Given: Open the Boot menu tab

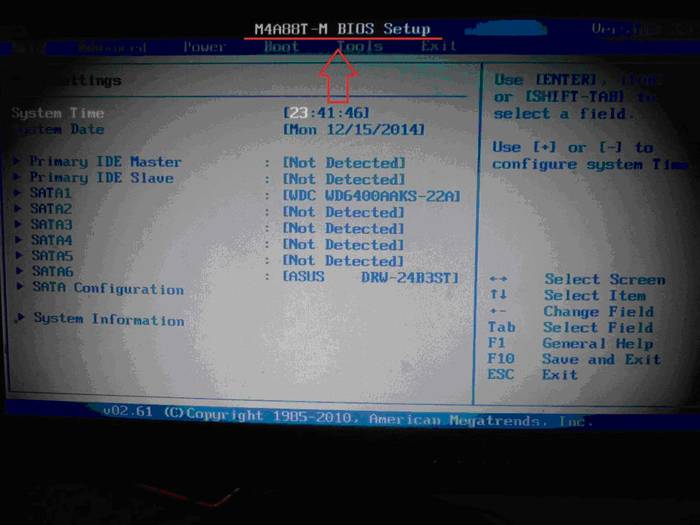Looking at the screenshot, I should point(281,47).
